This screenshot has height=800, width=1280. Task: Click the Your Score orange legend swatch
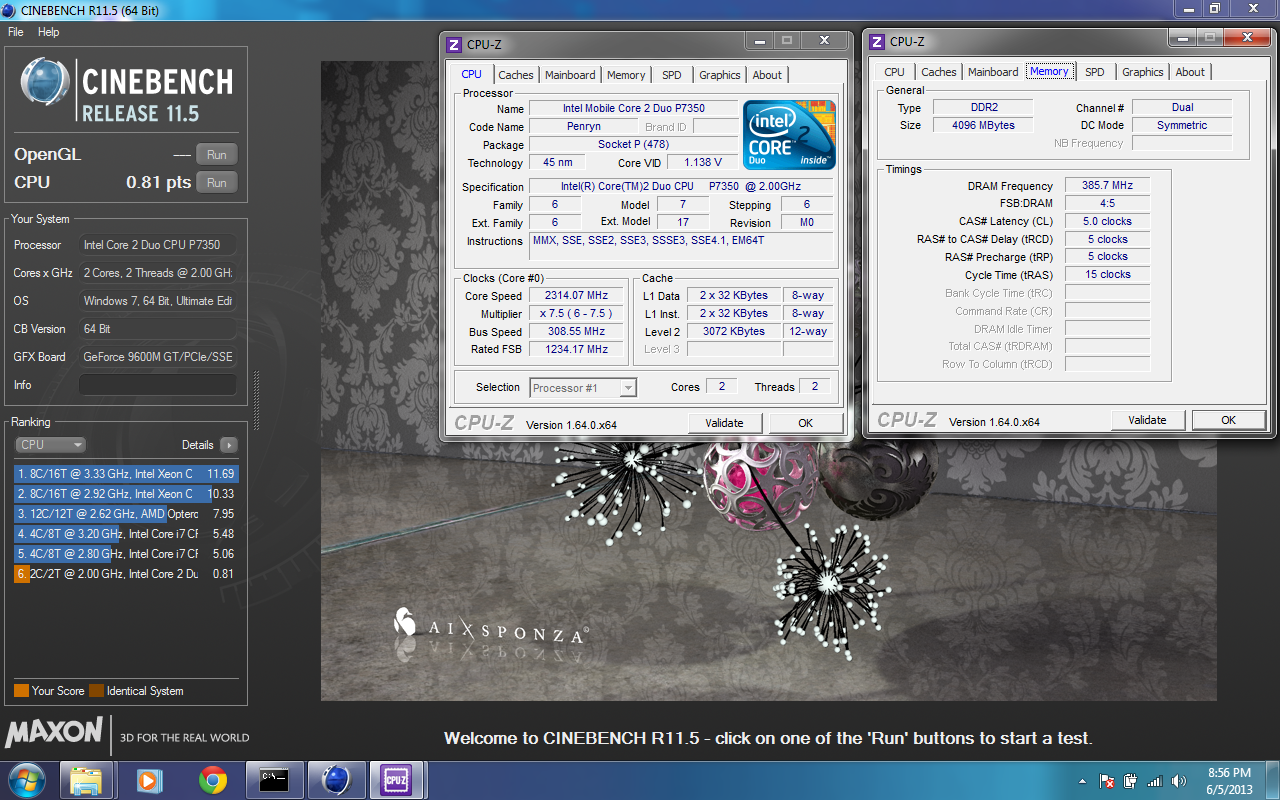point(21,691)
